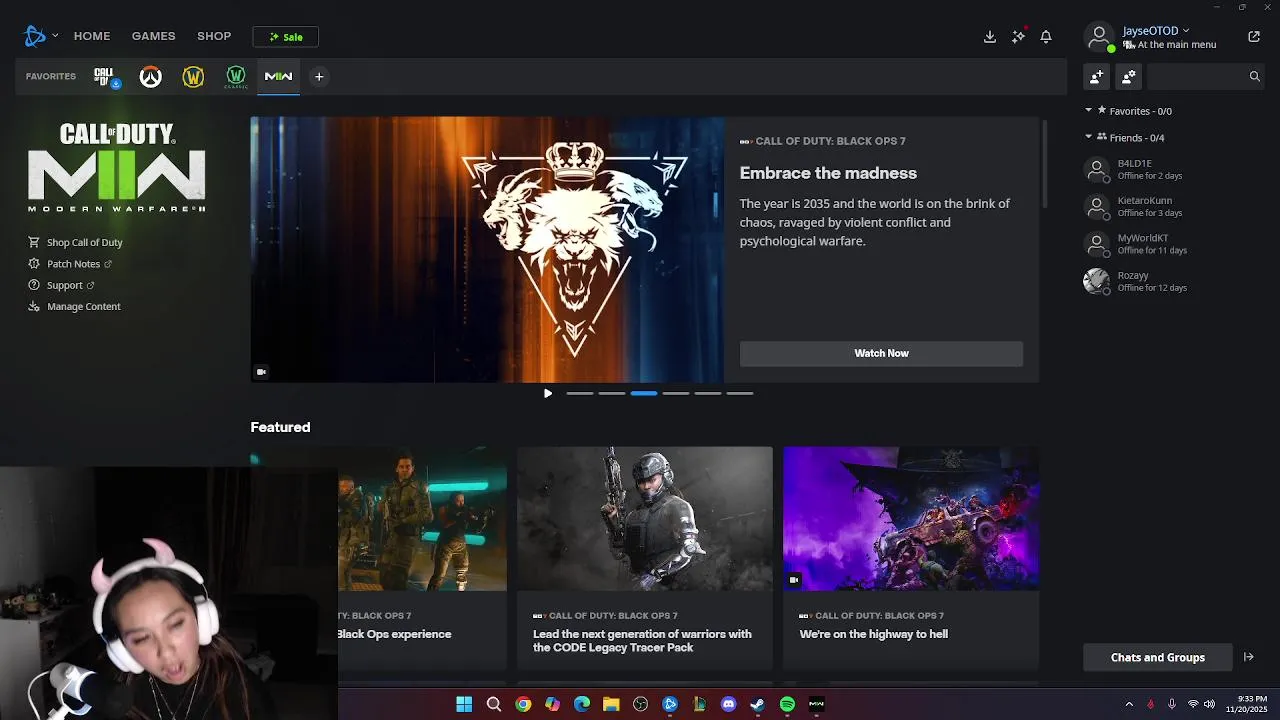Jump to the first carousel slide indicator

[x=580, y=393]
